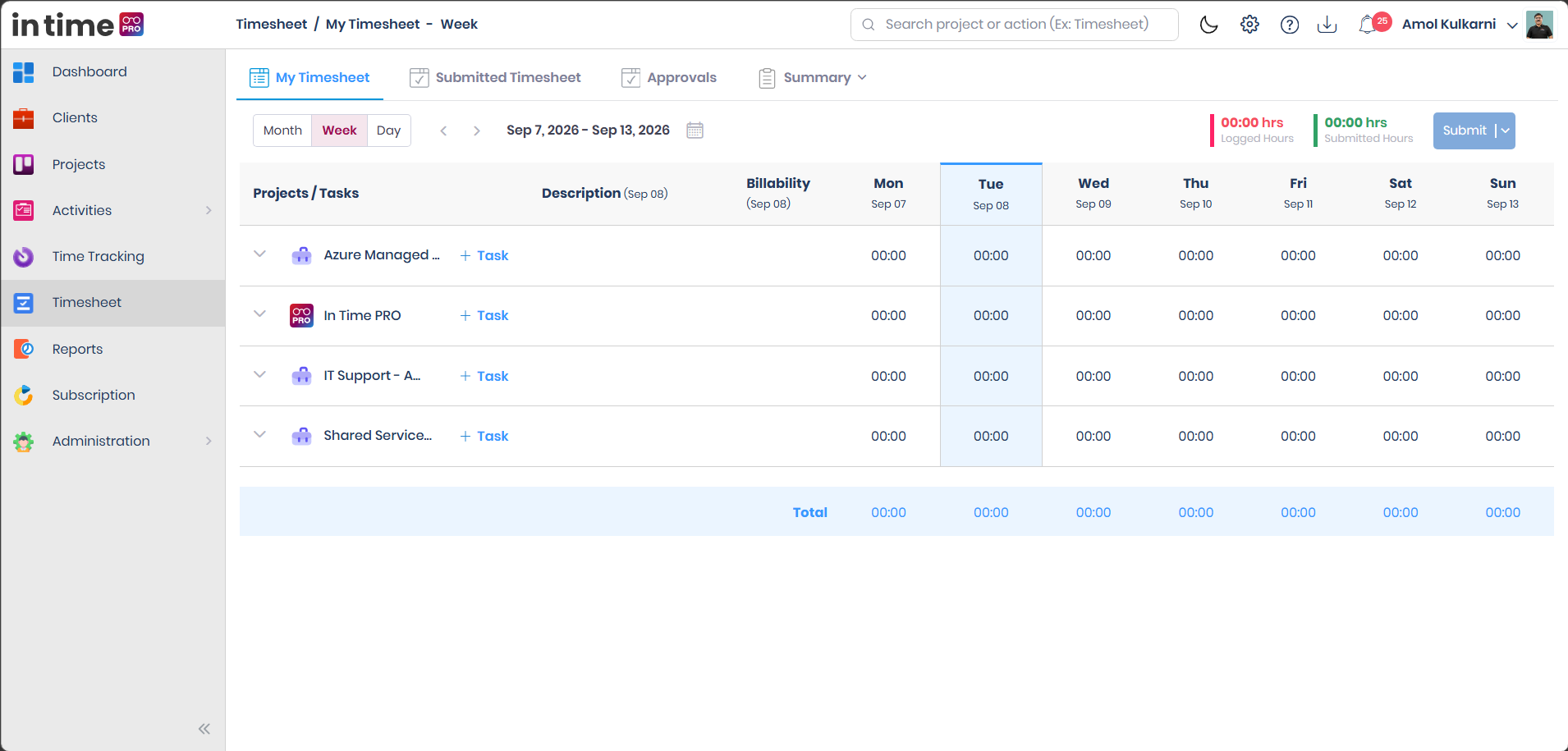Screen dimensions: 1568x751
Task: Expand Azure Managed project row
Action: (x=259, y=254)
